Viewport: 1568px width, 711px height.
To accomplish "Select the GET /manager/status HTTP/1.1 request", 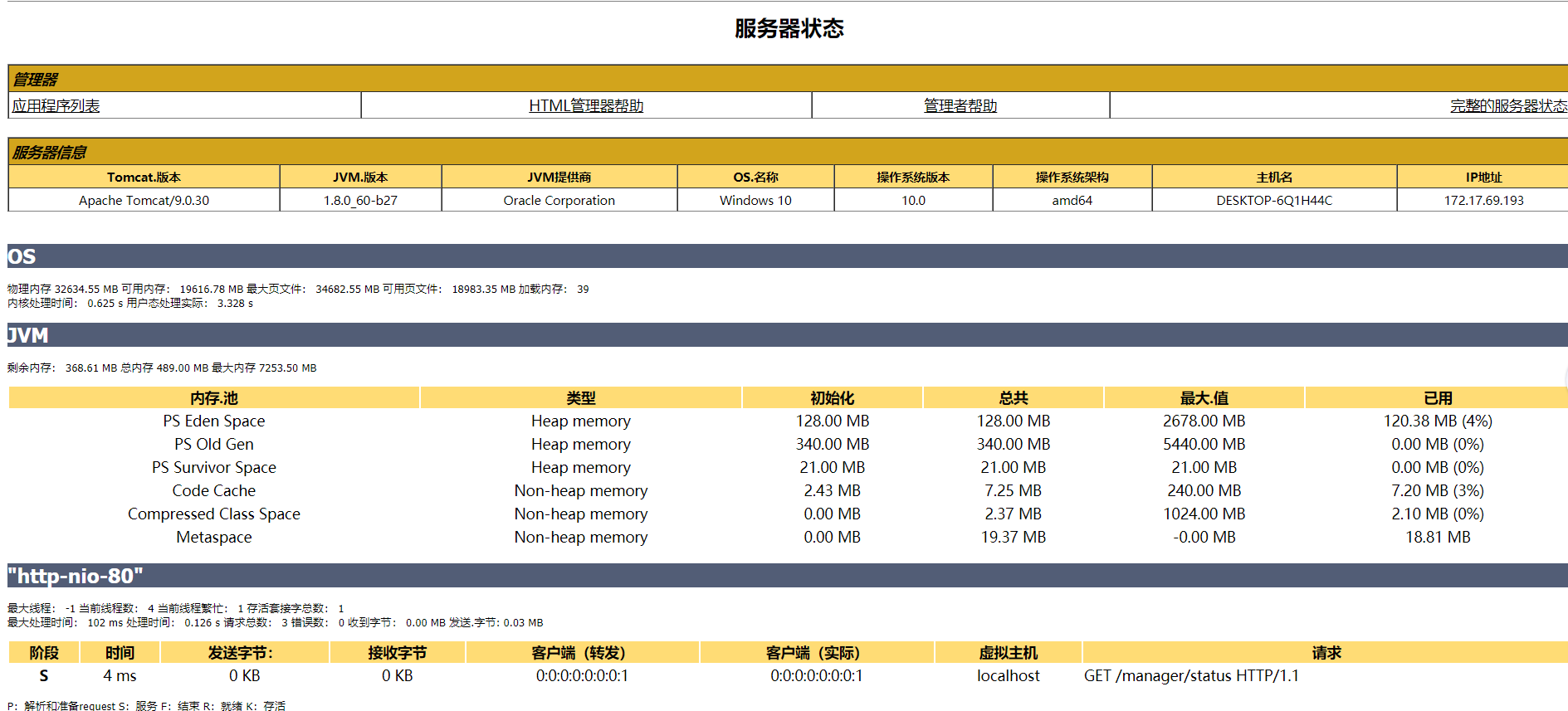I will click(1191, 675).
